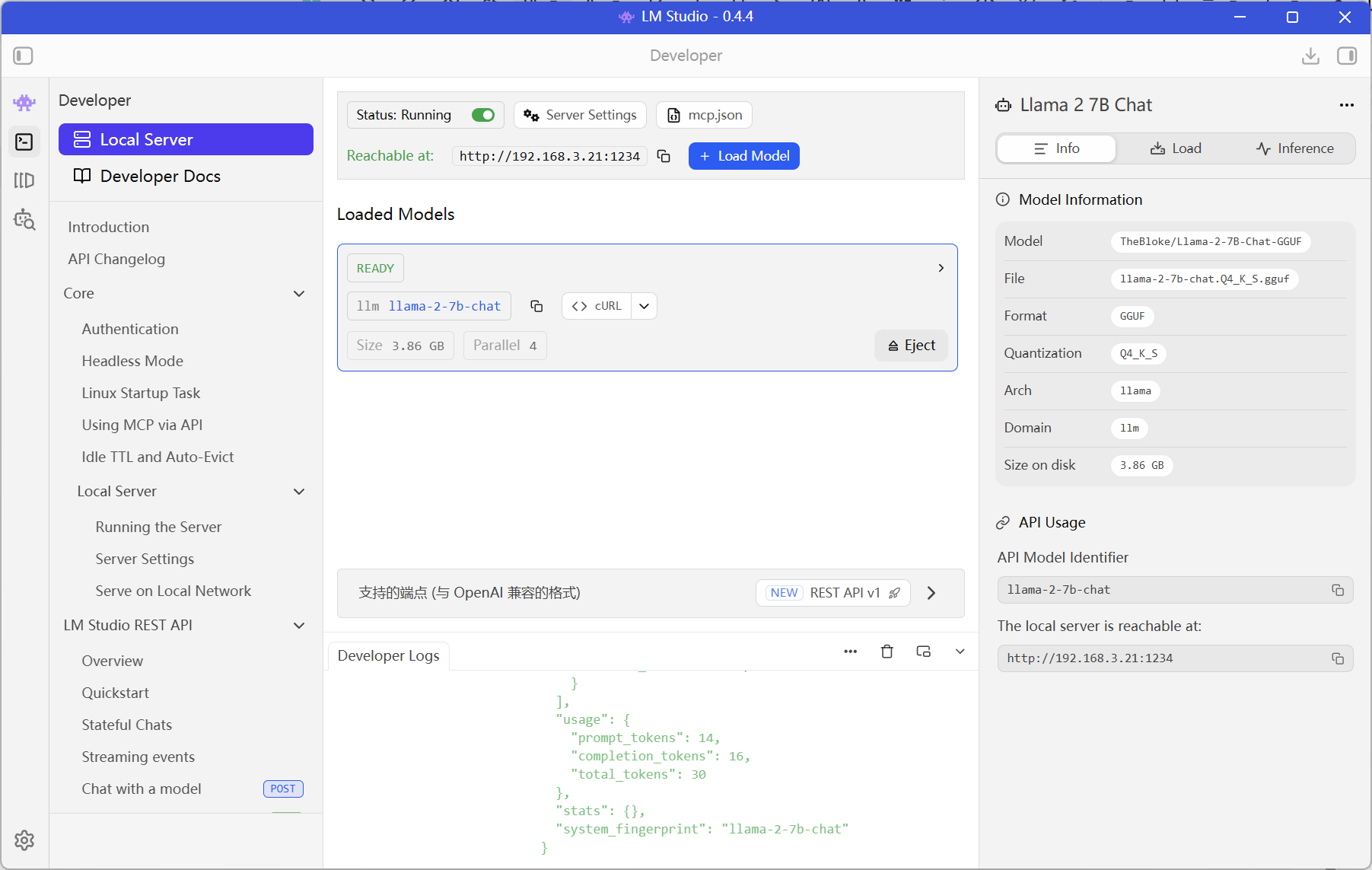1372x870 pixels.
Task: Collapse the left panel using top-left toggle
Action: point(23,56)
